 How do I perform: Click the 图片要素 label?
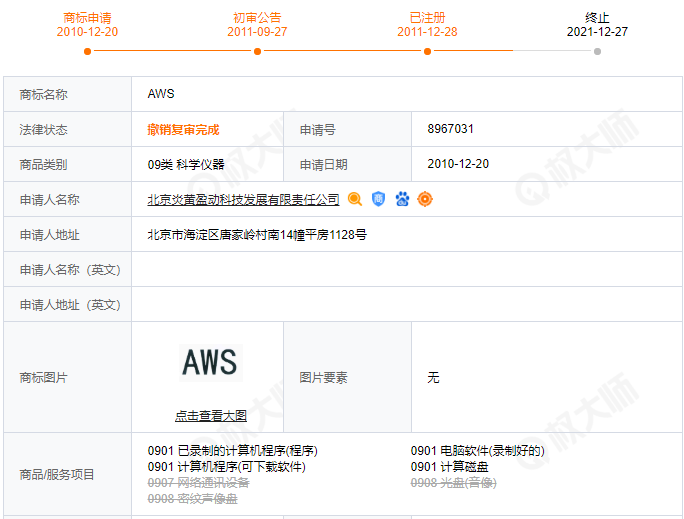(x=324, y=377)
